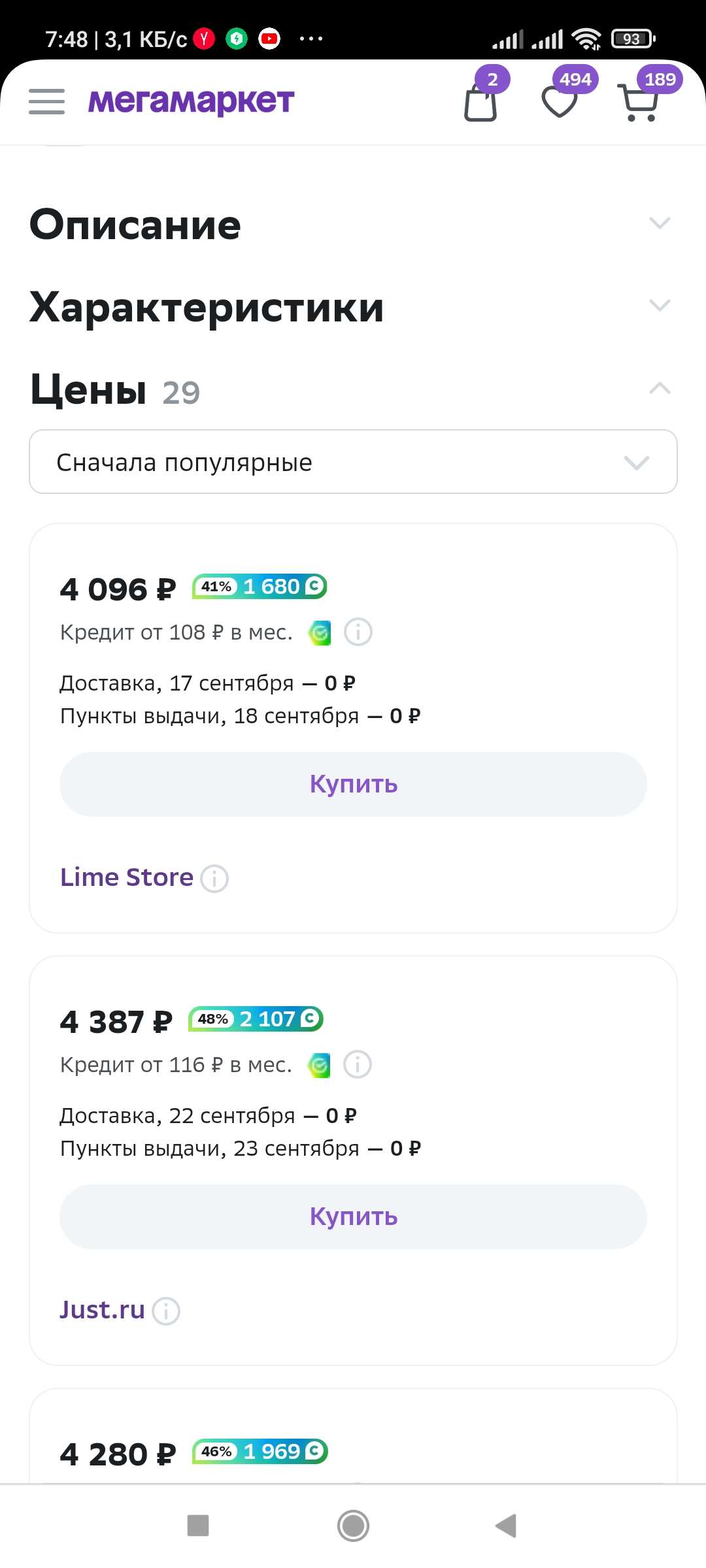Collapse the Цены section

tap(353, 389)
